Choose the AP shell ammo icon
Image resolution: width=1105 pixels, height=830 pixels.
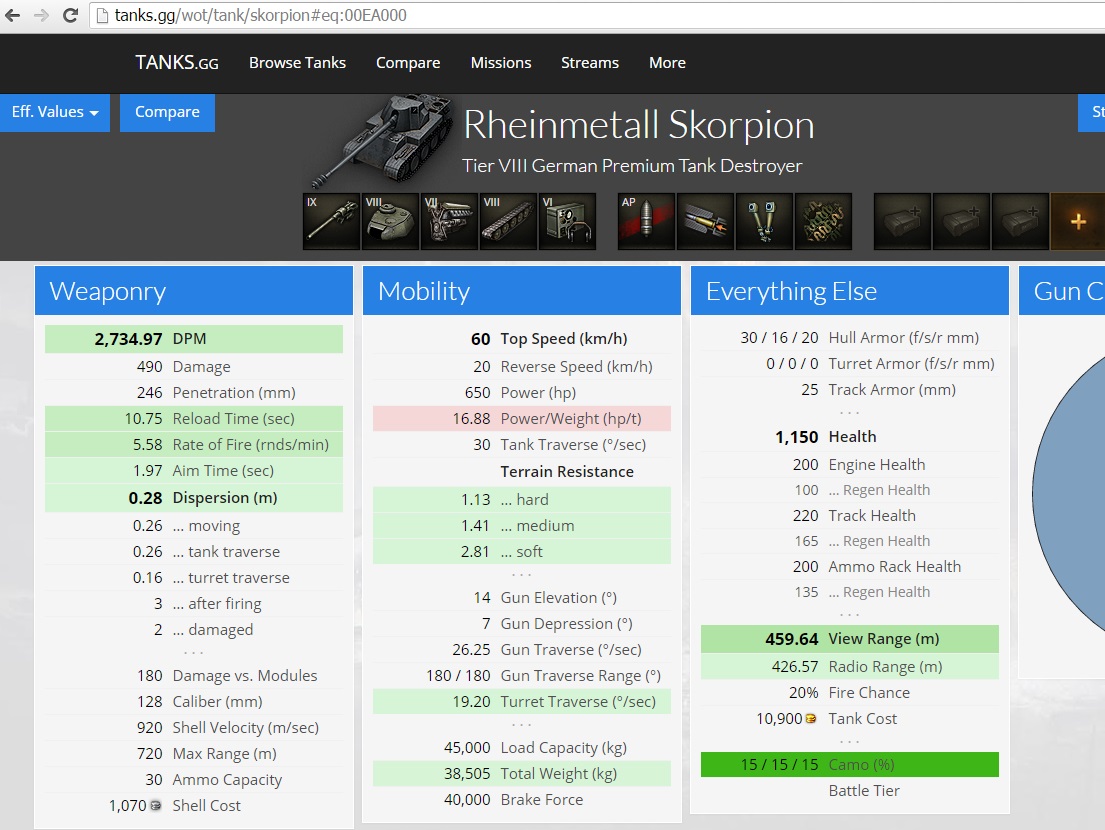[x=646, y=221]
